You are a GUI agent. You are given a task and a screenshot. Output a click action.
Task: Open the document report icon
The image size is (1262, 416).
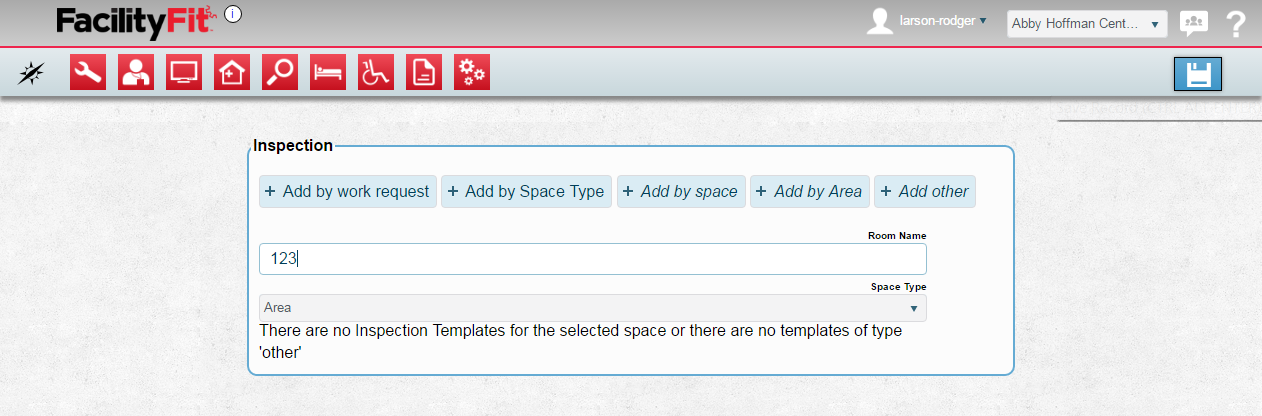pos(424,72)
